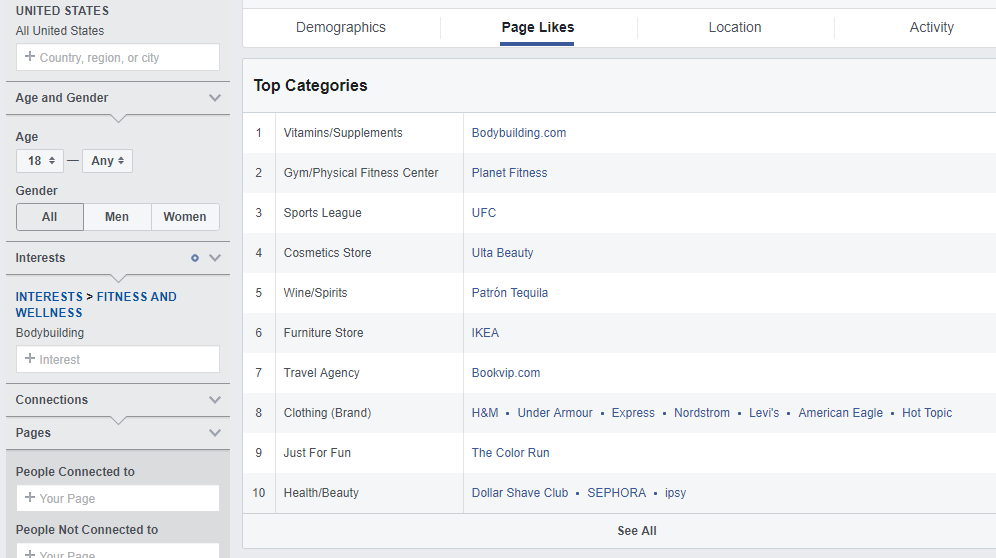The height and width of the screenshot is (558, 996).
Task: Open the H&M page link
Action: [485, 413]
